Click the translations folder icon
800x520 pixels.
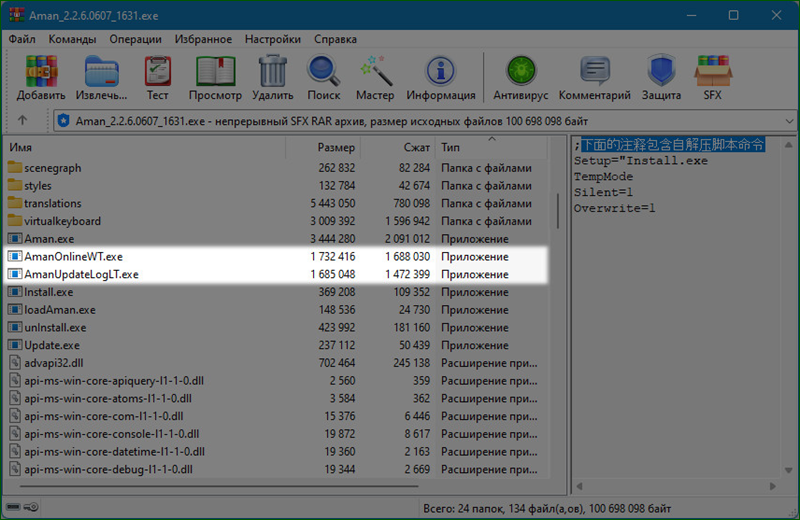point(15,203)
